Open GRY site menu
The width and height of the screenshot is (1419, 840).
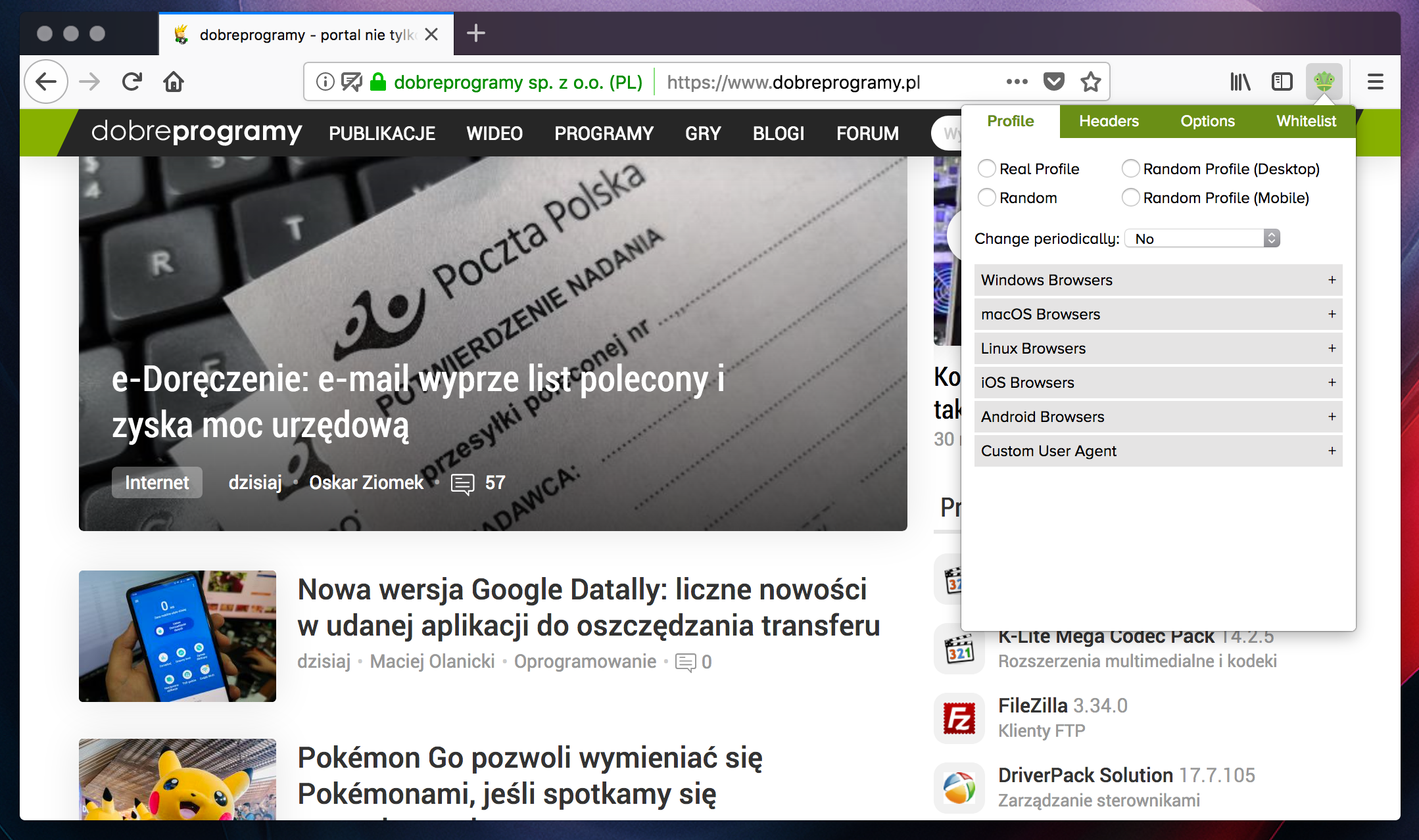703,133
